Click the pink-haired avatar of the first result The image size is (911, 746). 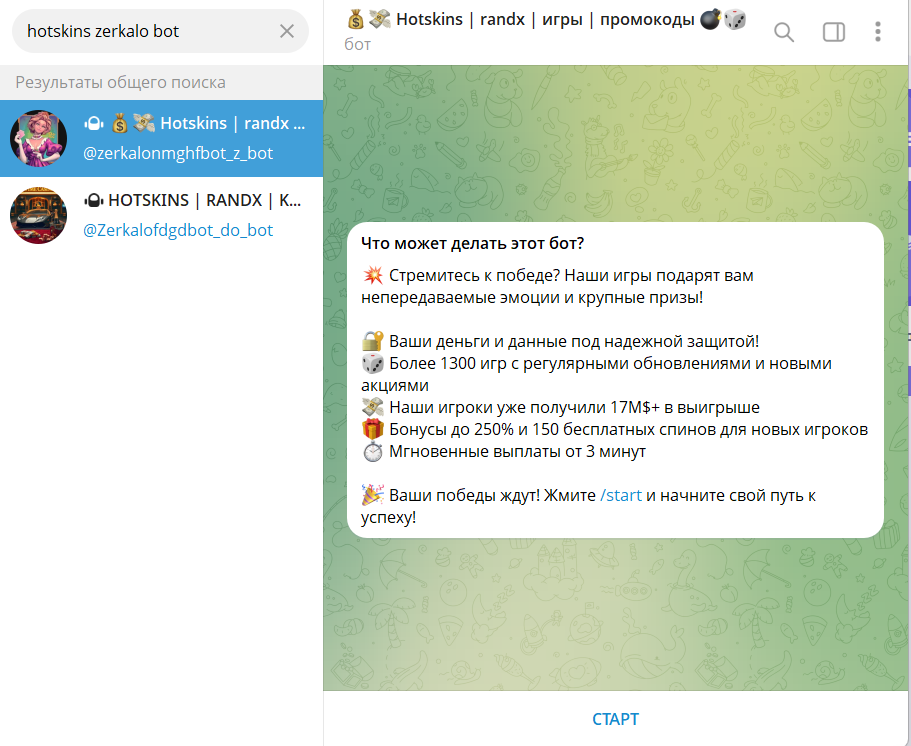tap(38, 139)
